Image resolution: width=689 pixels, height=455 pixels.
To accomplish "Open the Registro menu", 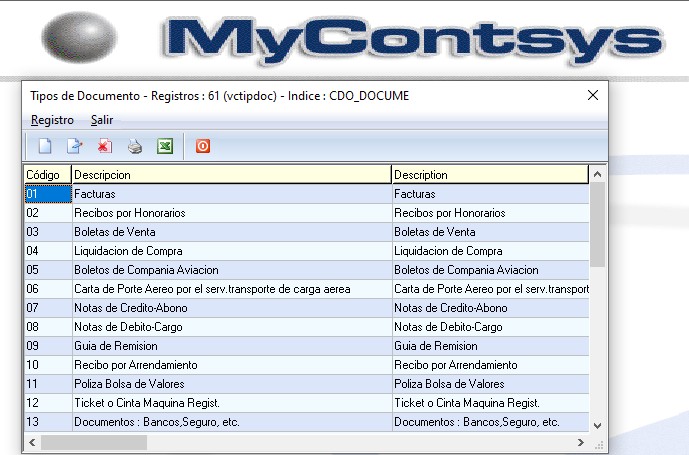I will tap(52, 120).
